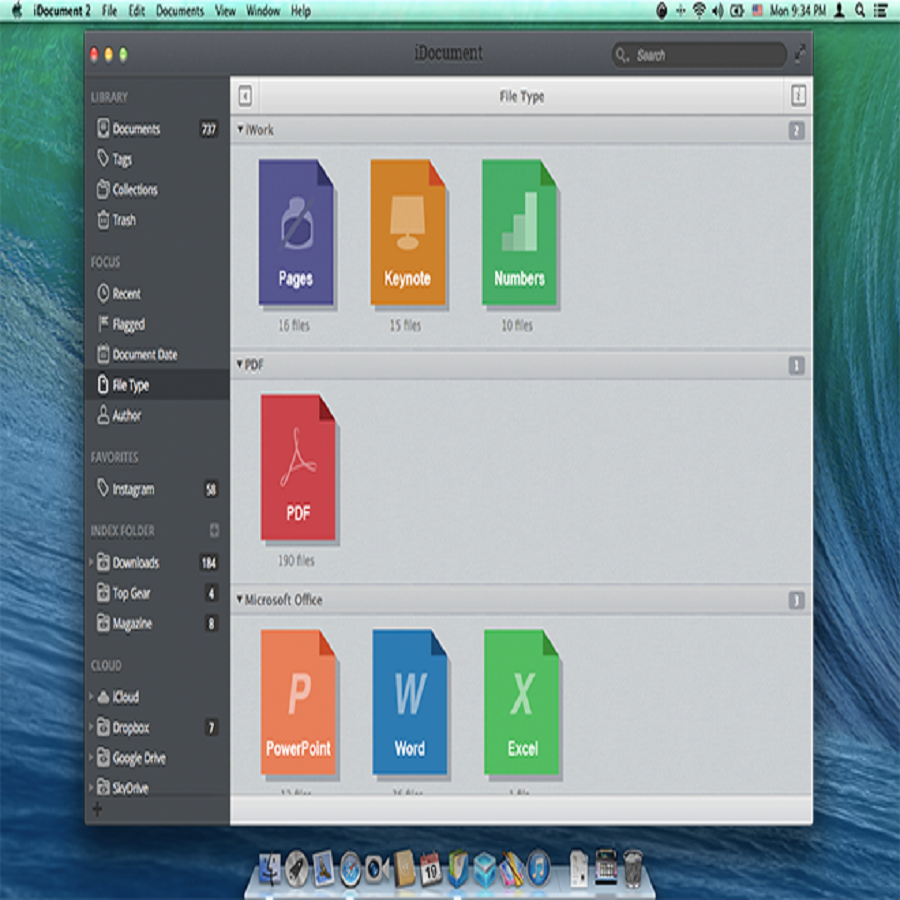900x900 pixels.
Task: Expand the Downloads folder arrow
Action: [x=91, y=562]
